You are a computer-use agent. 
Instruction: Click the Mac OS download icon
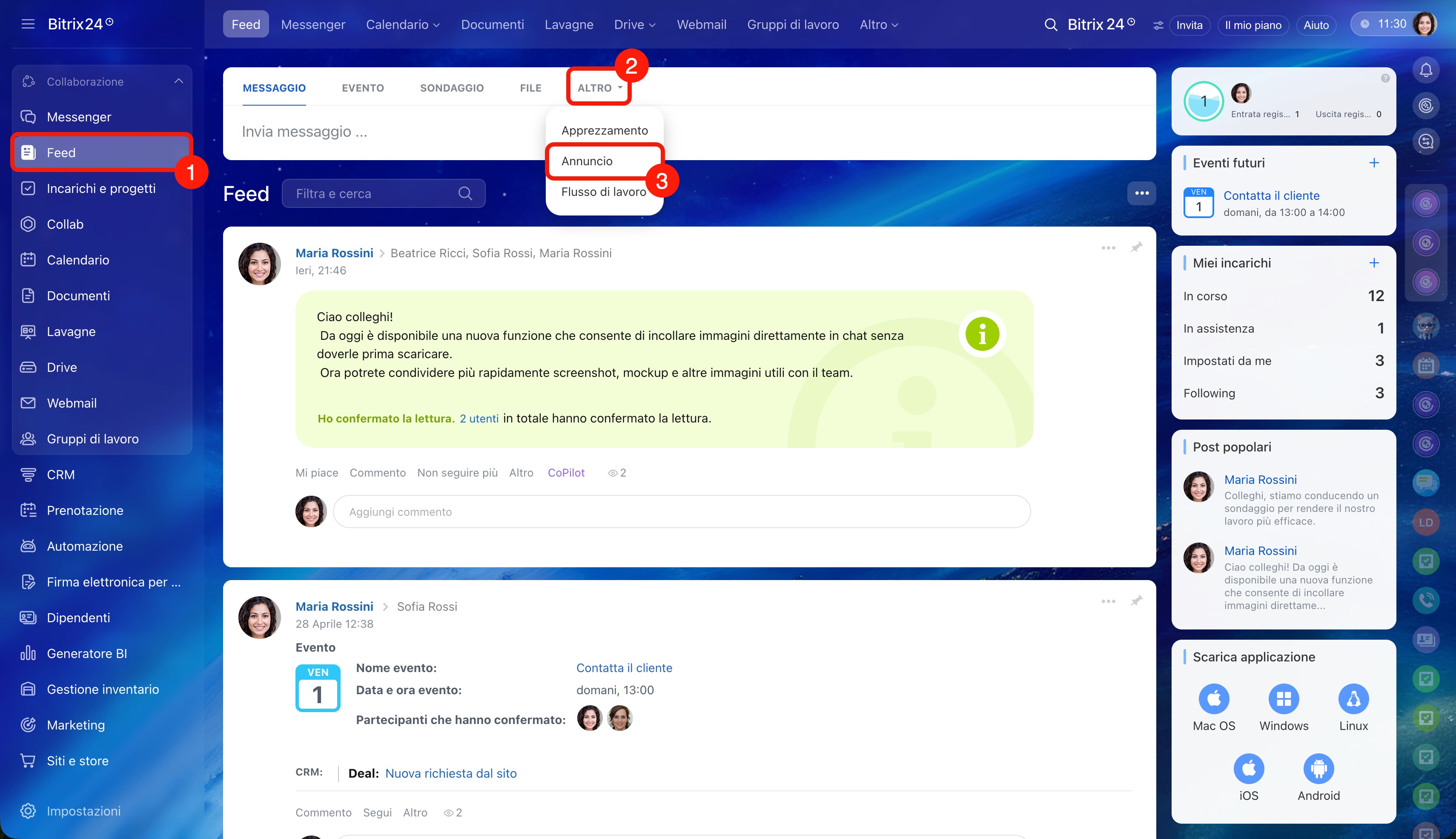(x=1213, y=699)
